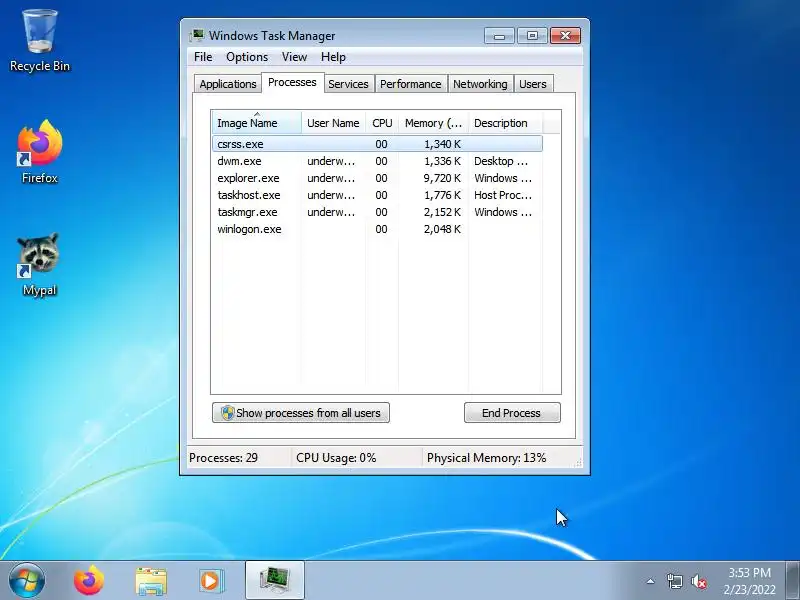Click the 9,720 K memory value
This screenshot has height=600, width=800.
(x=442, y=178)
